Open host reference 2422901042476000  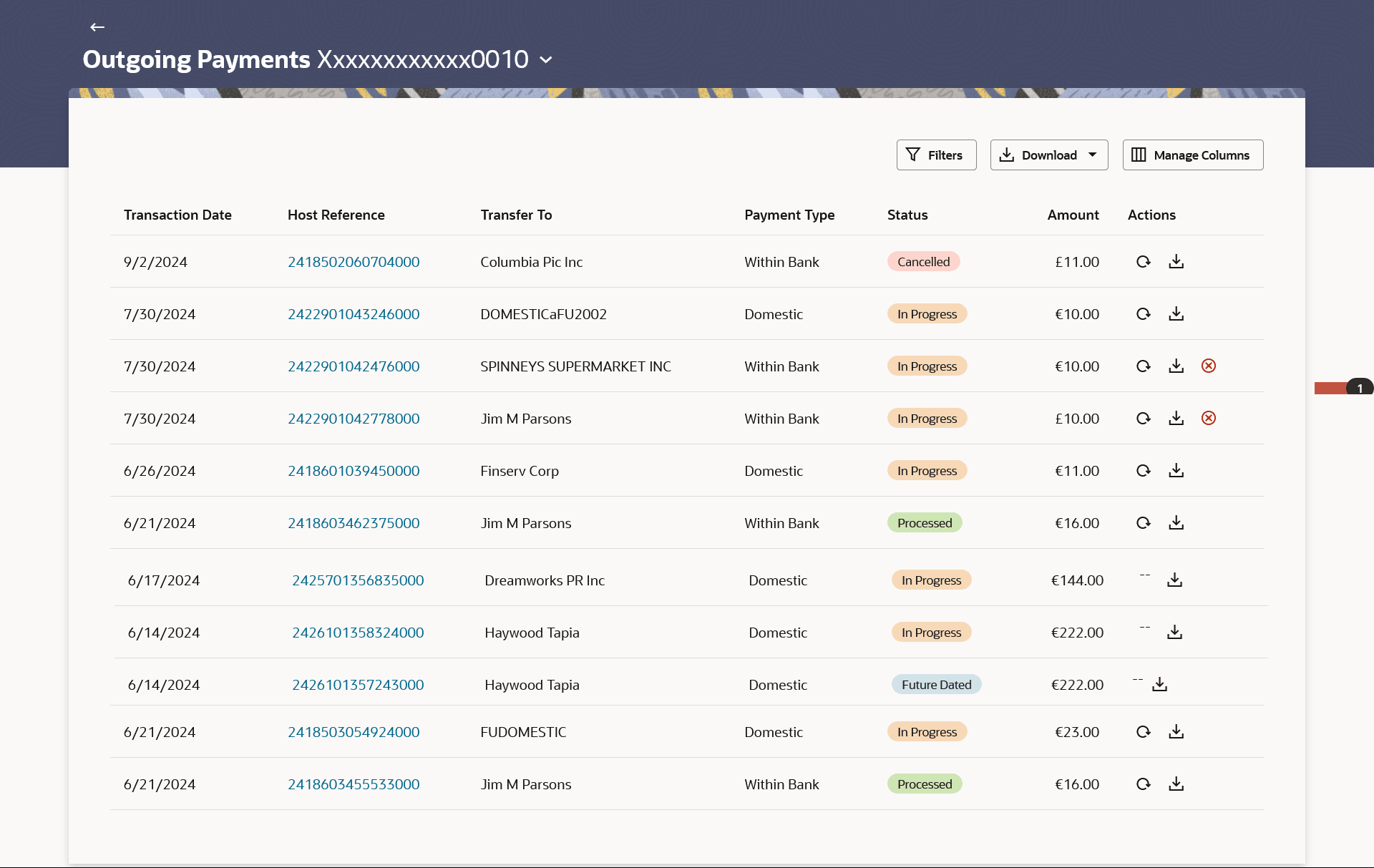click(354, 366)
